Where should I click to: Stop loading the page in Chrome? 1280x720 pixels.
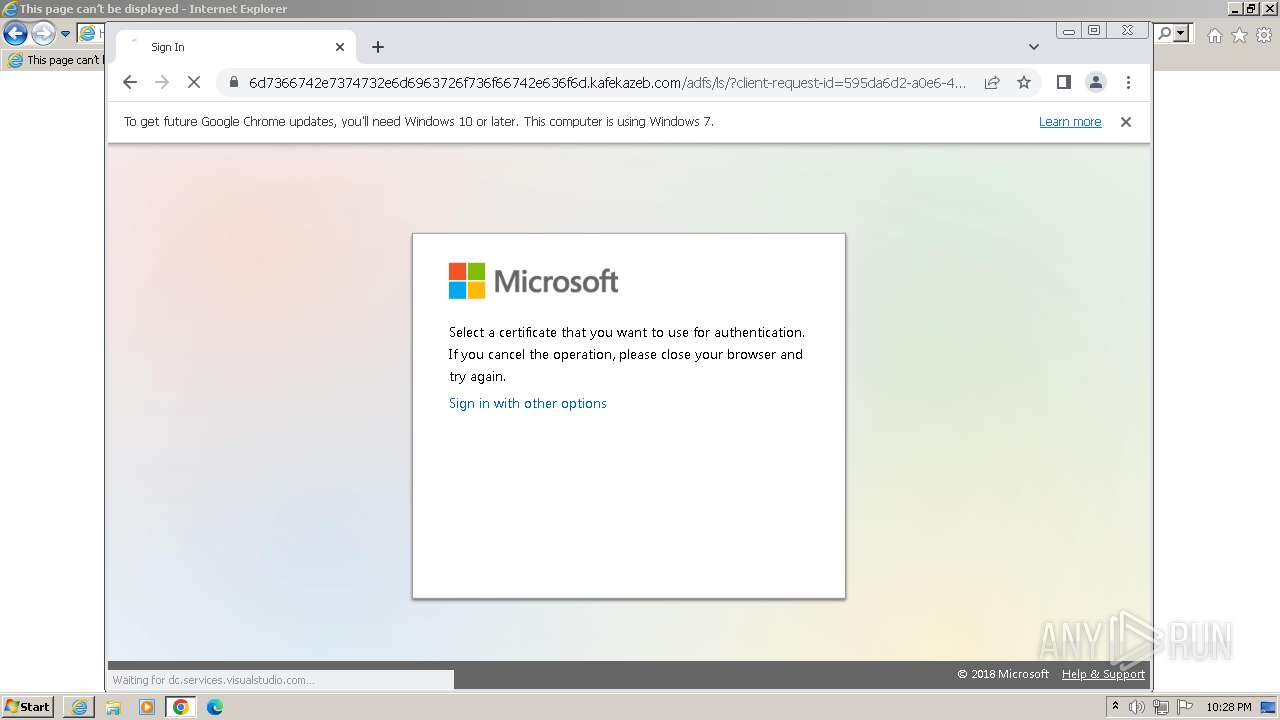pyautogui.click(x=194, y=82)
